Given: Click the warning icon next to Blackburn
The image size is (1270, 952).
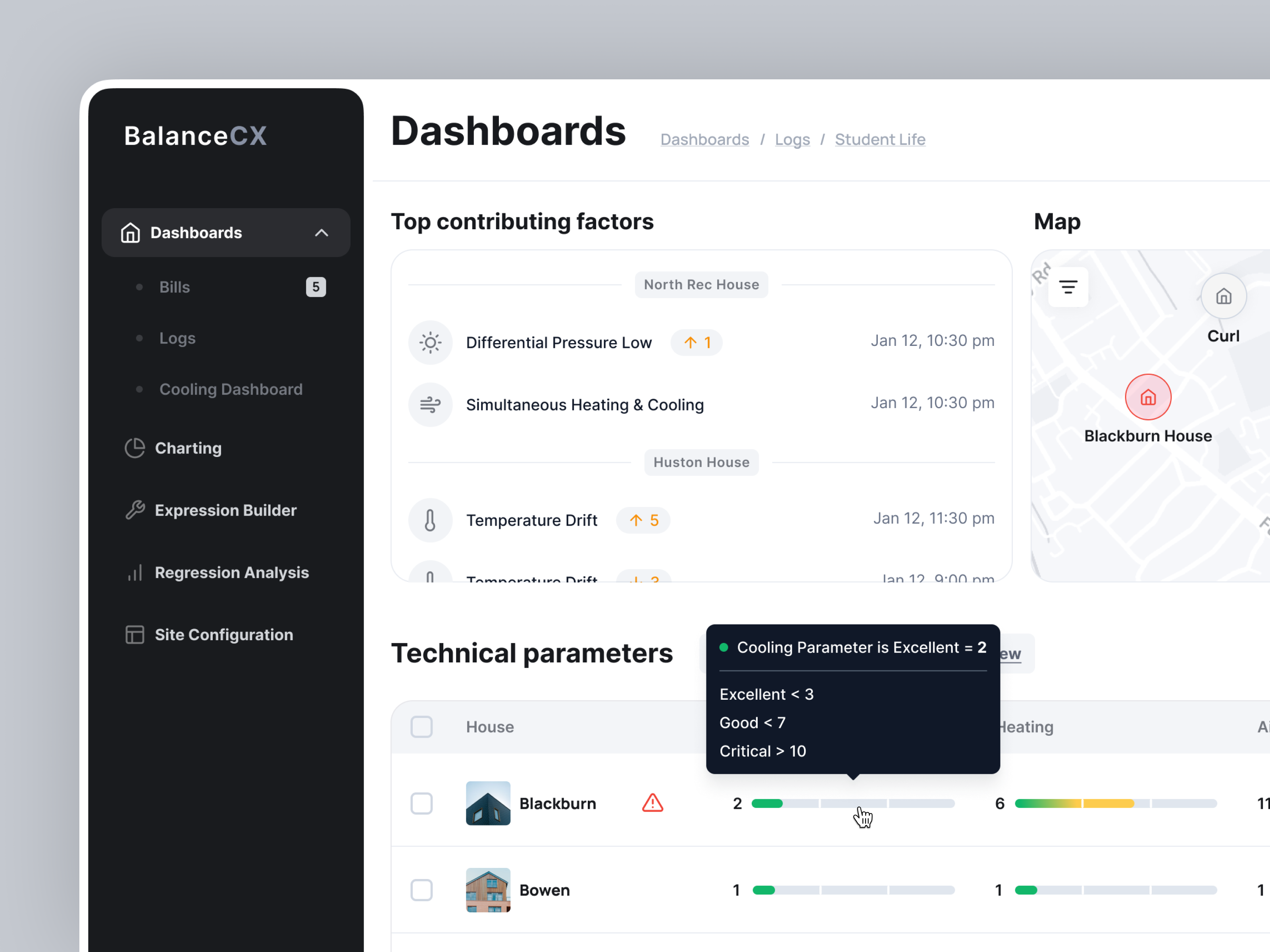Looking at the screenshot, I should [x=652, y=803].
